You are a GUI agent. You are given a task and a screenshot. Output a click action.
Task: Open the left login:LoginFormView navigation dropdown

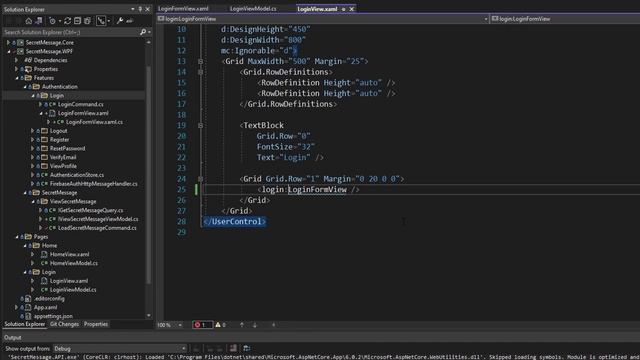[486, 19]
